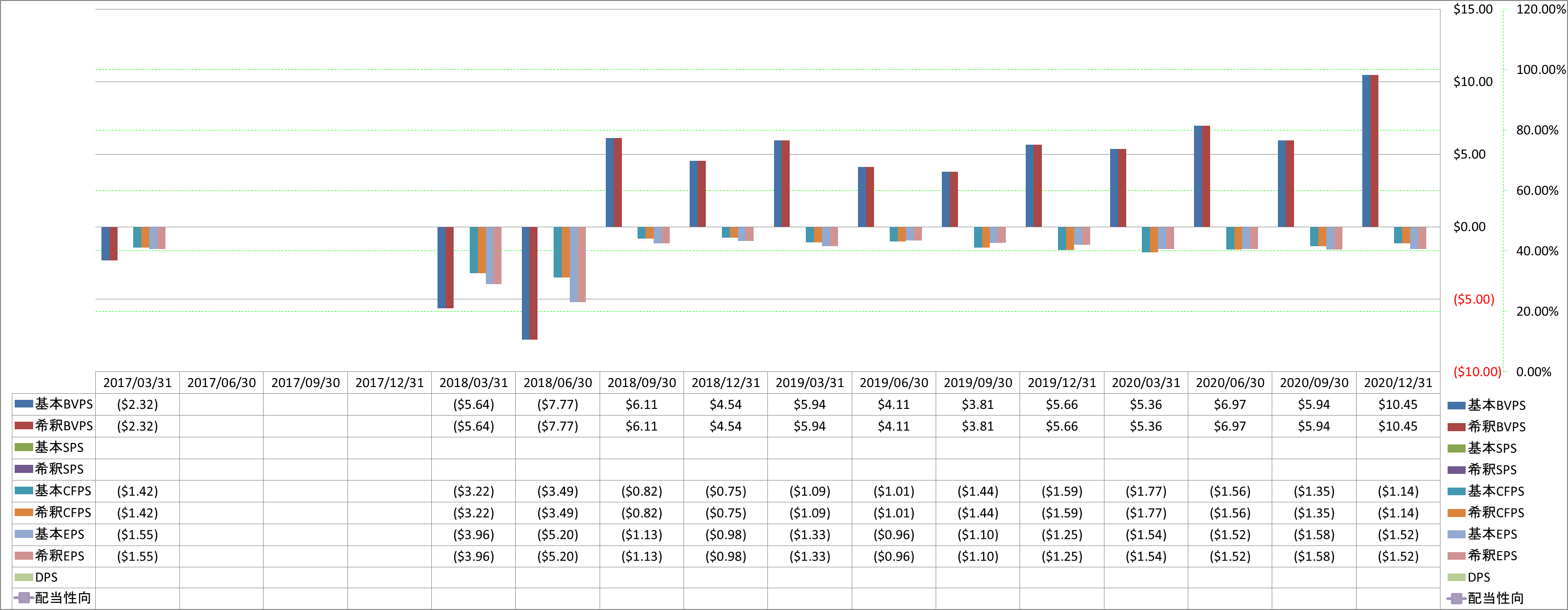The height and width of the screenshot is (610, 1568).
Task: Click 希釈BVPS value $6.11 for 2018/09/30
Action: click(x=642, y=426)
